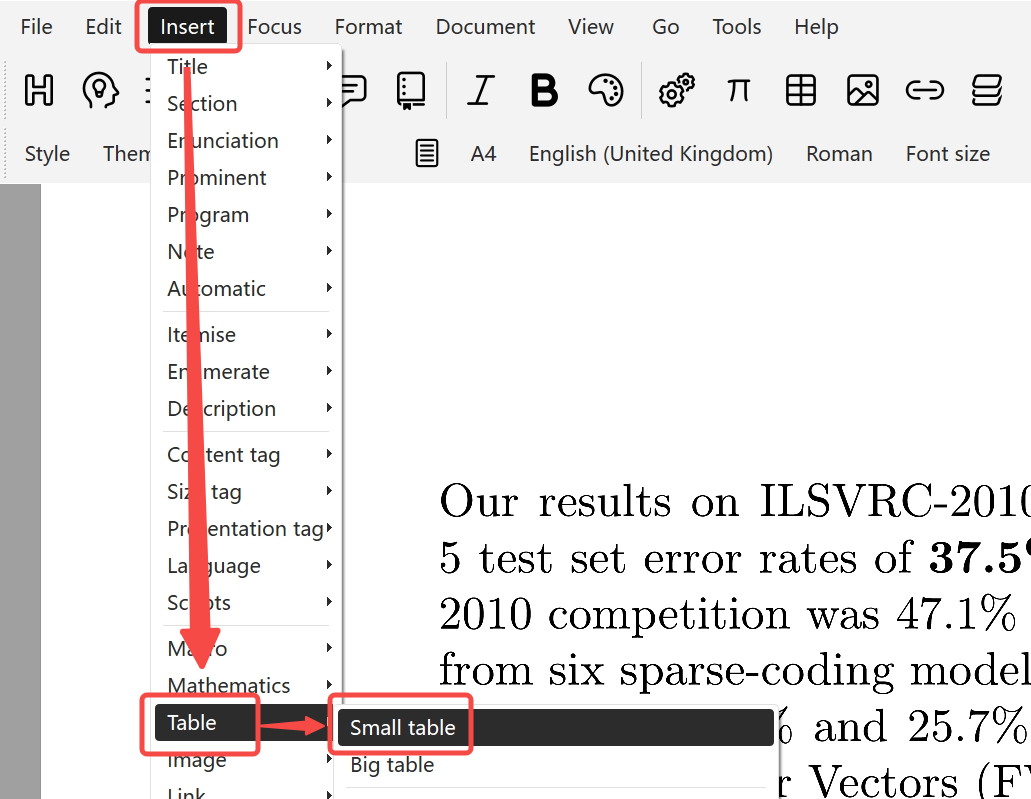The width and height of the screenshot is (1031, 799).
Task: Click the speech bubble note icon
Action: coord(354,90)
